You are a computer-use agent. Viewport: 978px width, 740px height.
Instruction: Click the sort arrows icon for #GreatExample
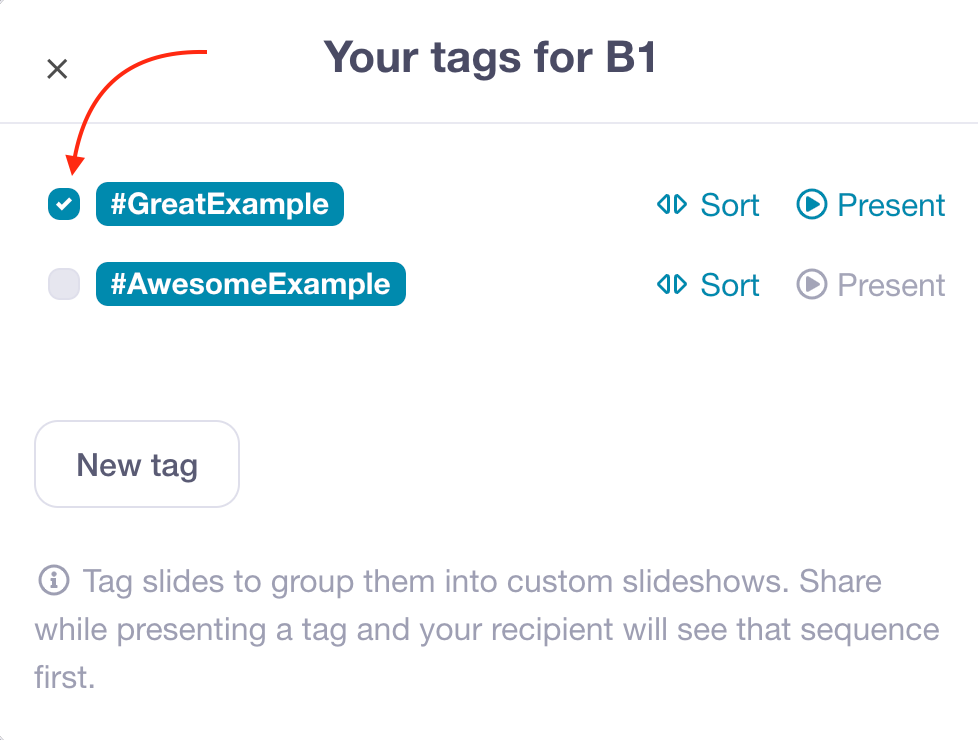tap(671, 205)
